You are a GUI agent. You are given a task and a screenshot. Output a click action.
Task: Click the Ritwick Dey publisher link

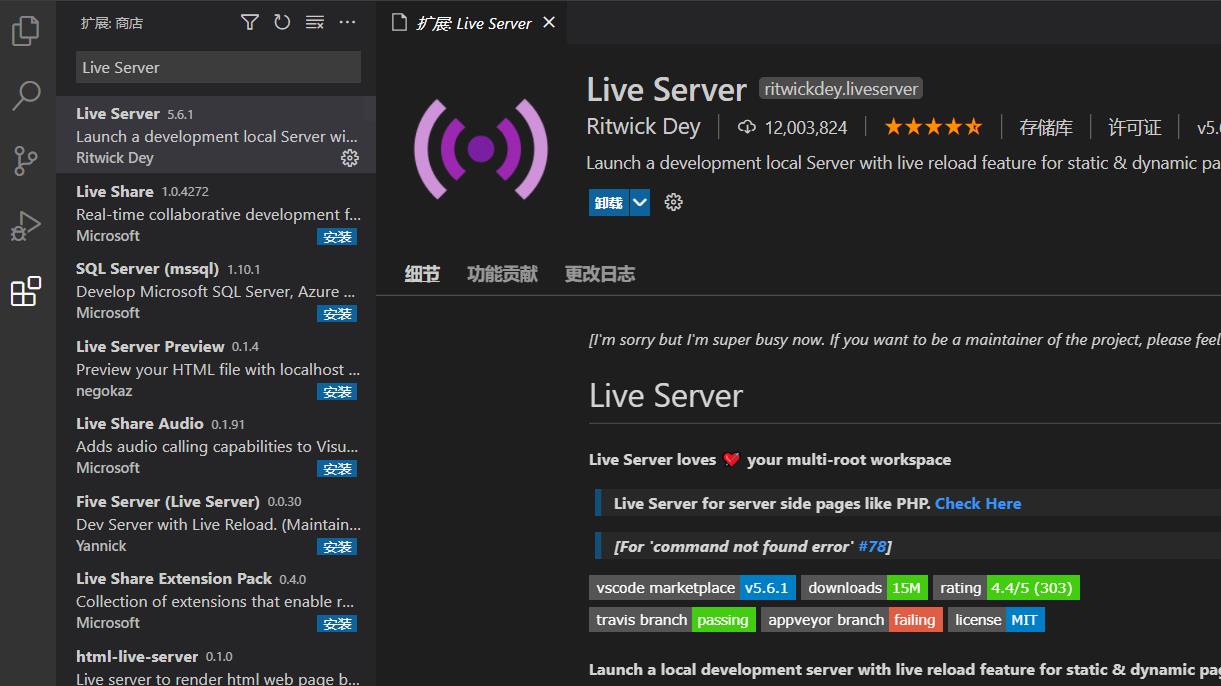click(x=643, y=127)
